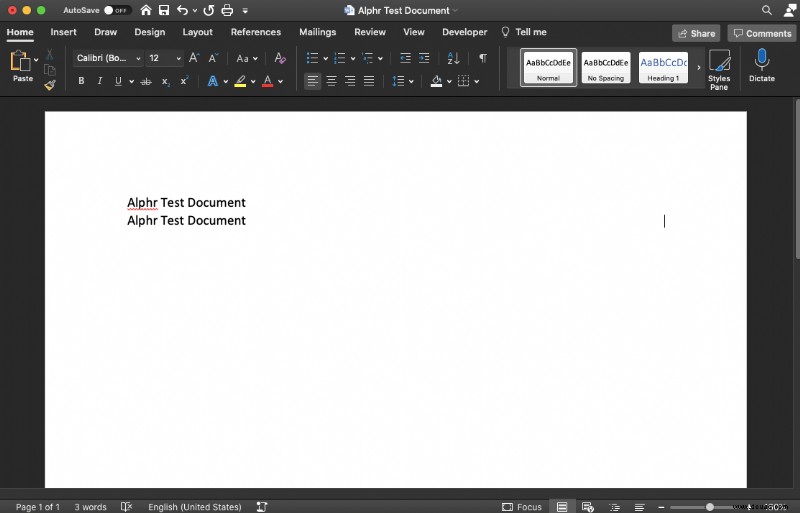Click the Clear All Formatting icon

point(280,58)
